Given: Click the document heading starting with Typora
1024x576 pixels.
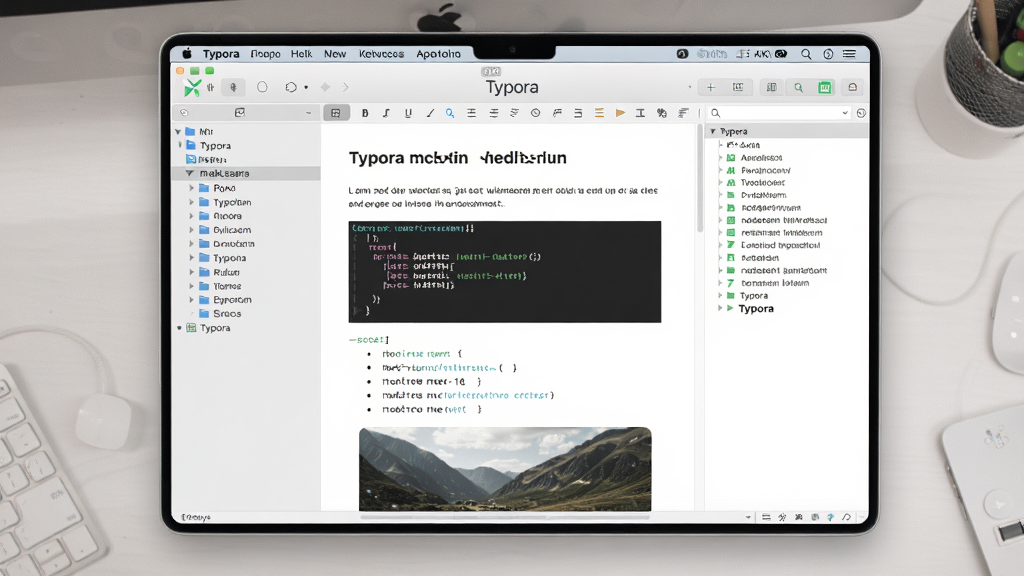Looking at the screenshot, I should click(457, 158).
